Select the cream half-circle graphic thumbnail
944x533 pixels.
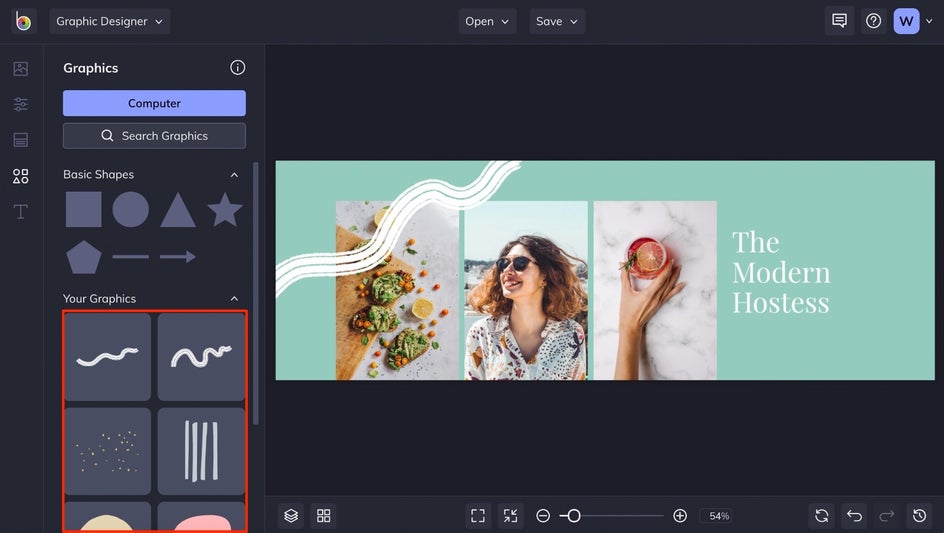(108, 516)
